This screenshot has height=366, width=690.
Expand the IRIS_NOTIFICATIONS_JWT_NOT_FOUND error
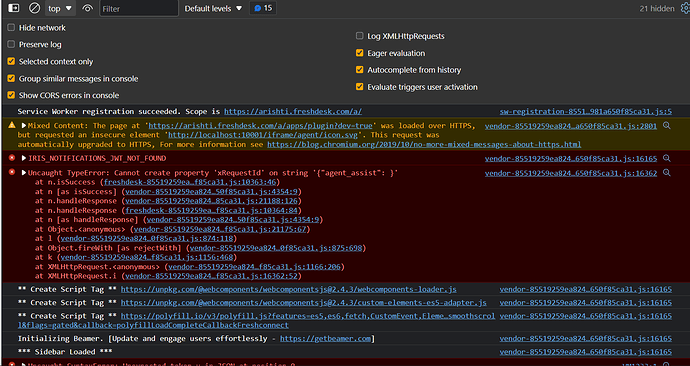[24, 158]
